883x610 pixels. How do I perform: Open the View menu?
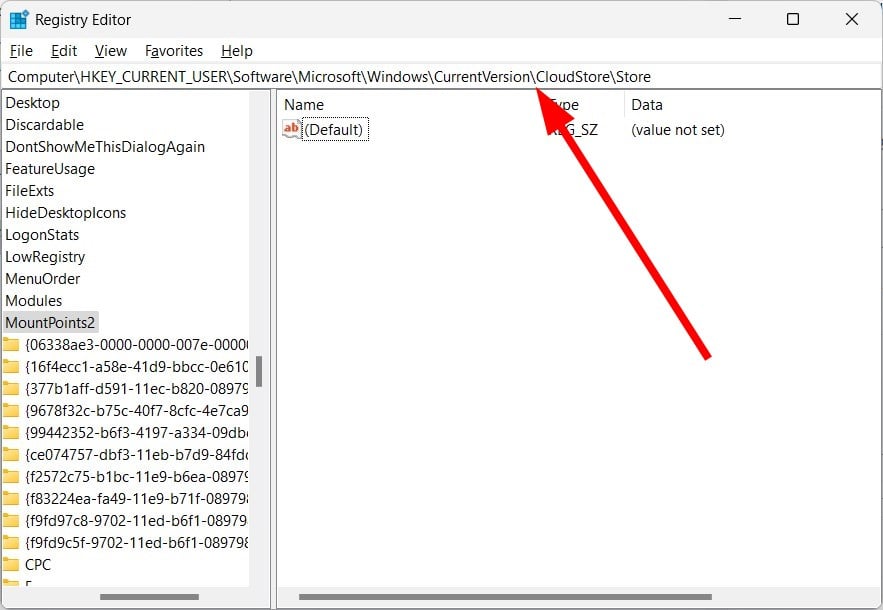[x=111, y=51]
